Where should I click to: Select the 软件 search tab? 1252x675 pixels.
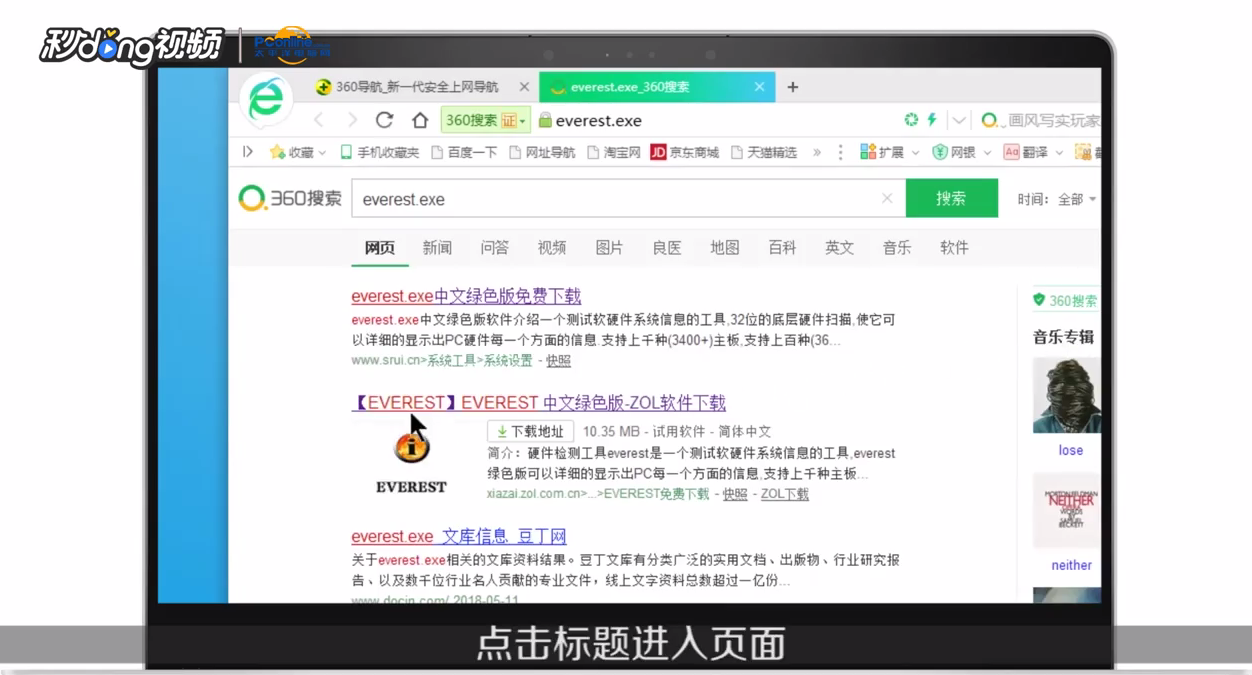[x=954, y=248]
